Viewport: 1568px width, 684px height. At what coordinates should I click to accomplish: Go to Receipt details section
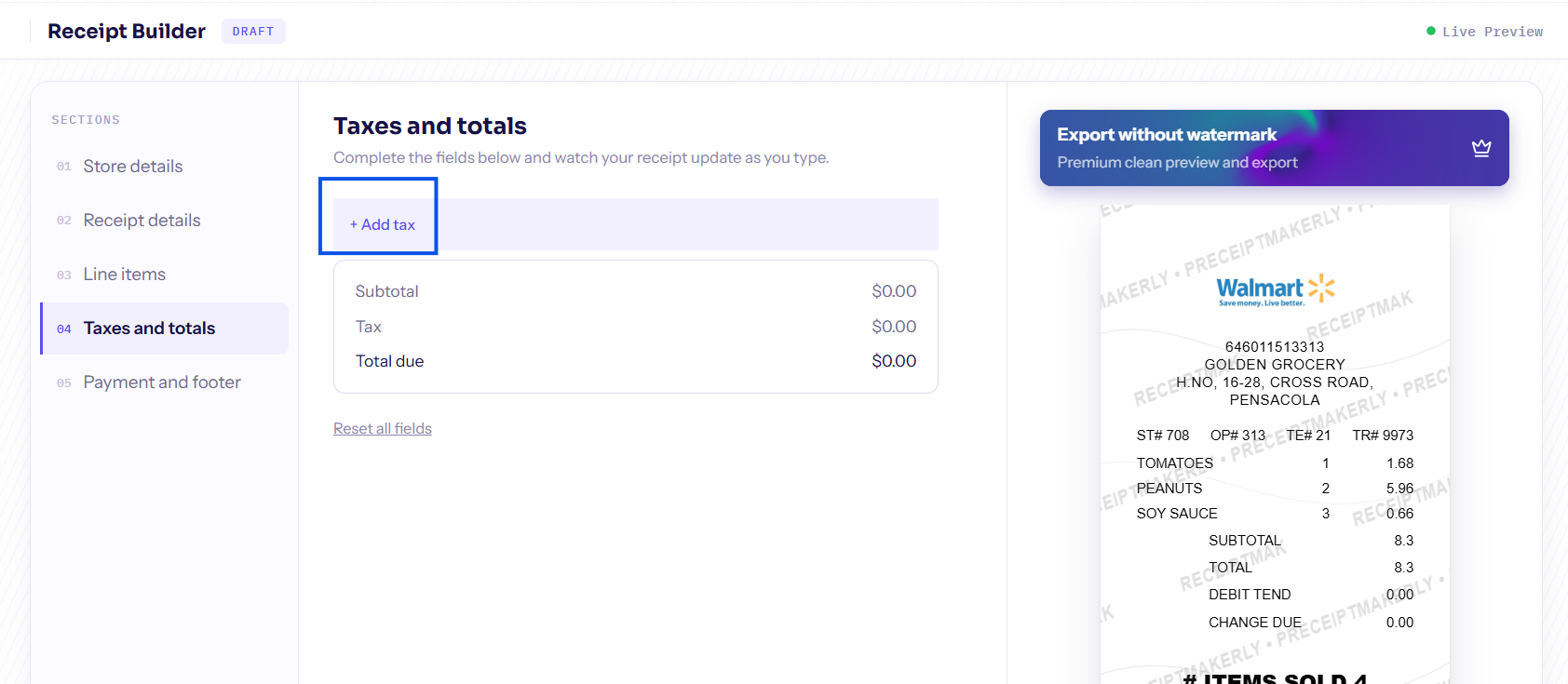coord(164,221)
